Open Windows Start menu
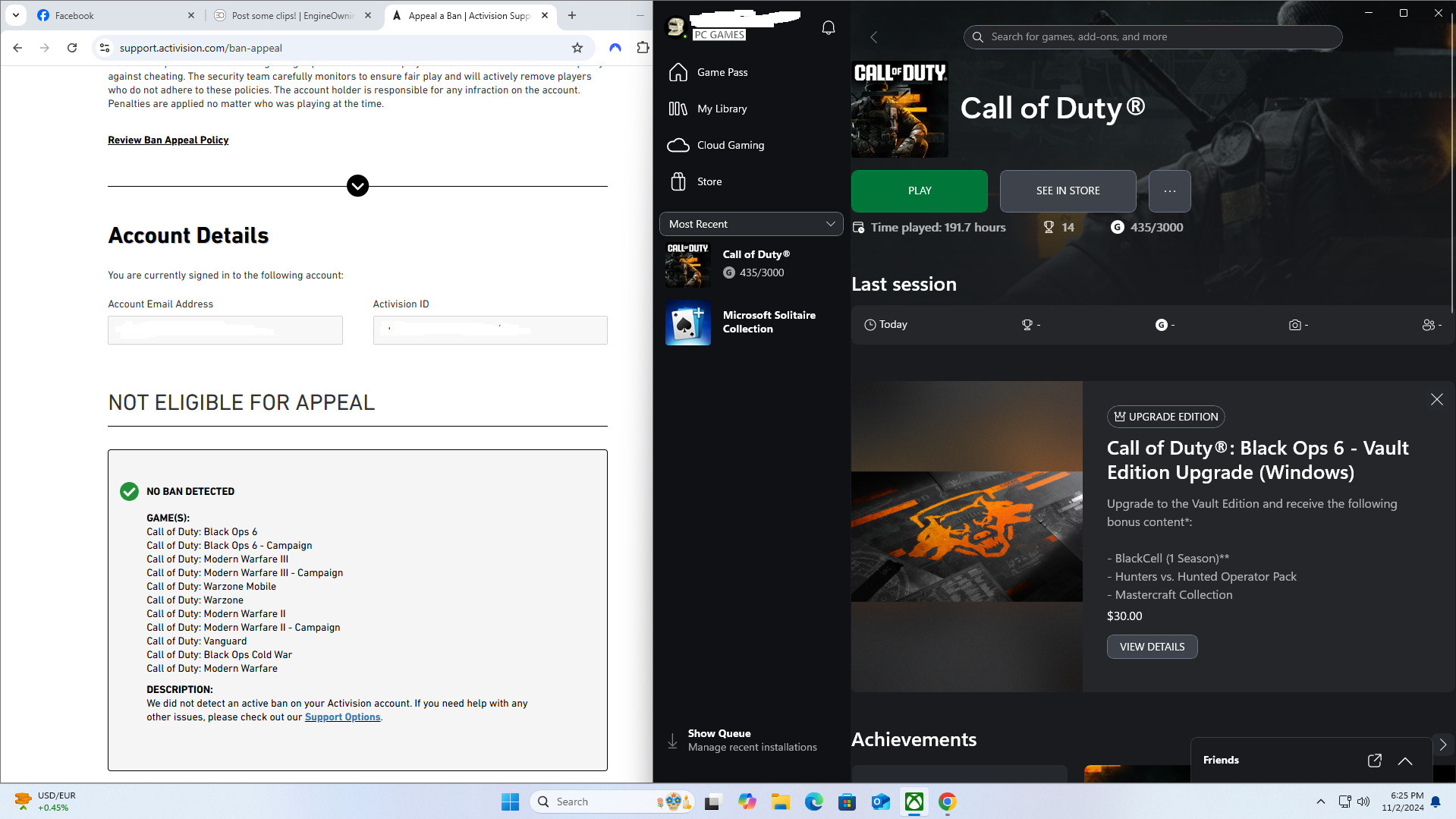1456x819 pixels. tap(510, 802)
